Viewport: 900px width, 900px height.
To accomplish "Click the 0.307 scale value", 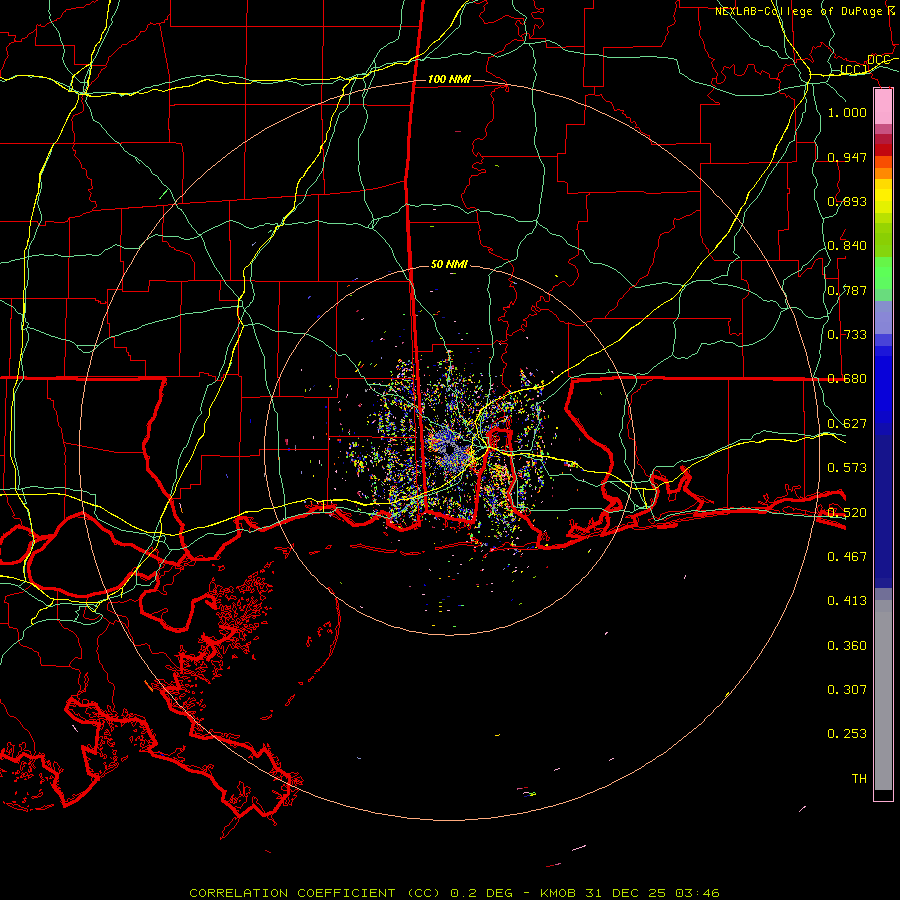I will pyautogui.click(x=847, y=689).
